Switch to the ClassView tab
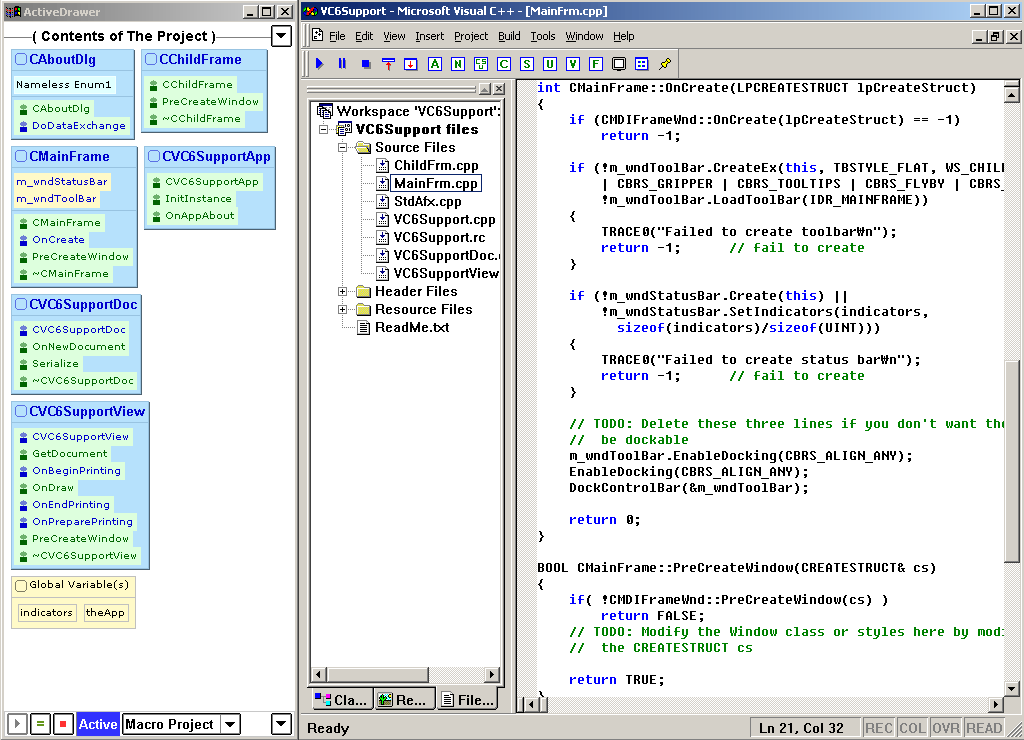The image size is (1024, 740). coord(342,700)
